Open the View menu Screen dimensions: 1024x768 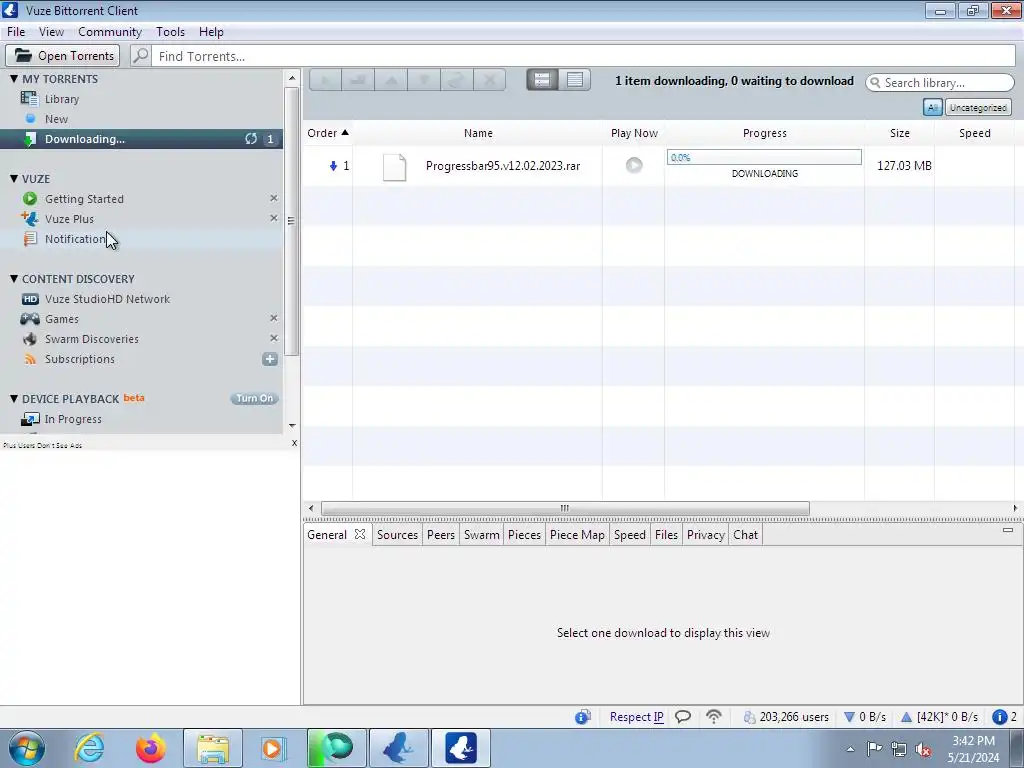[51, 32]
